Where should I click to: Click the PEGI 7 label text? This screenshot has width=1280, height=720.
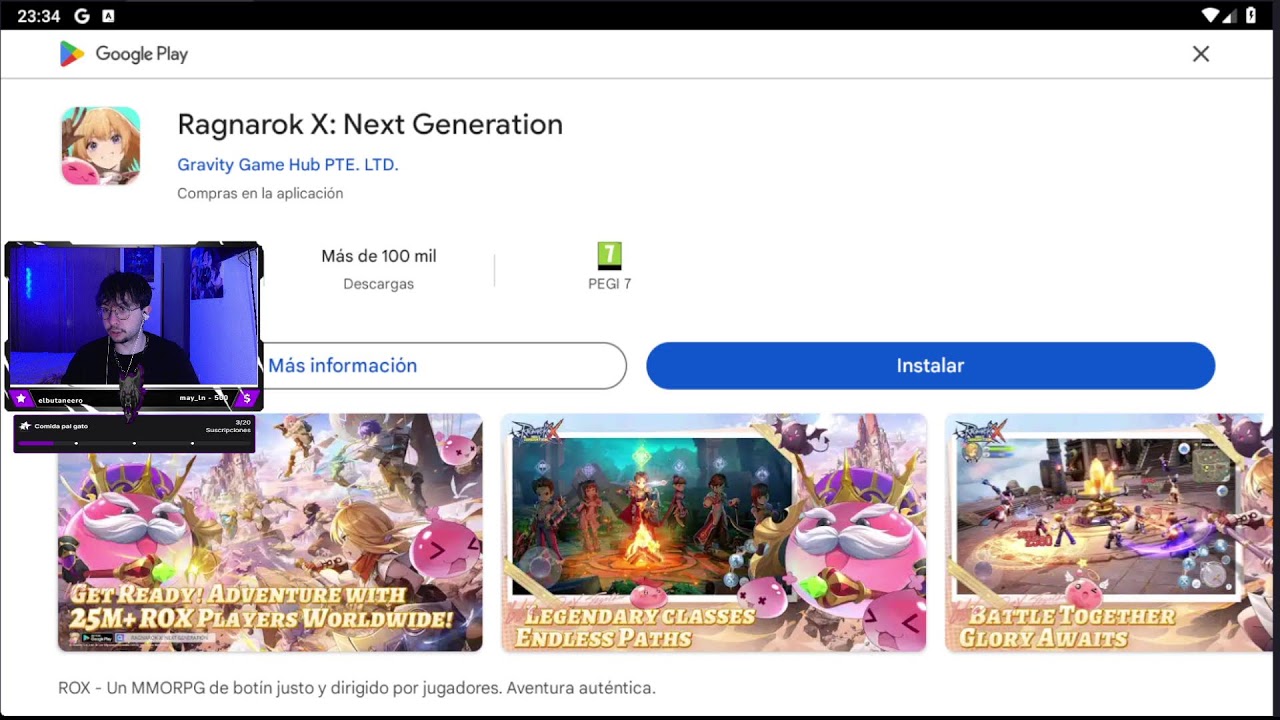tap(610, 284)
